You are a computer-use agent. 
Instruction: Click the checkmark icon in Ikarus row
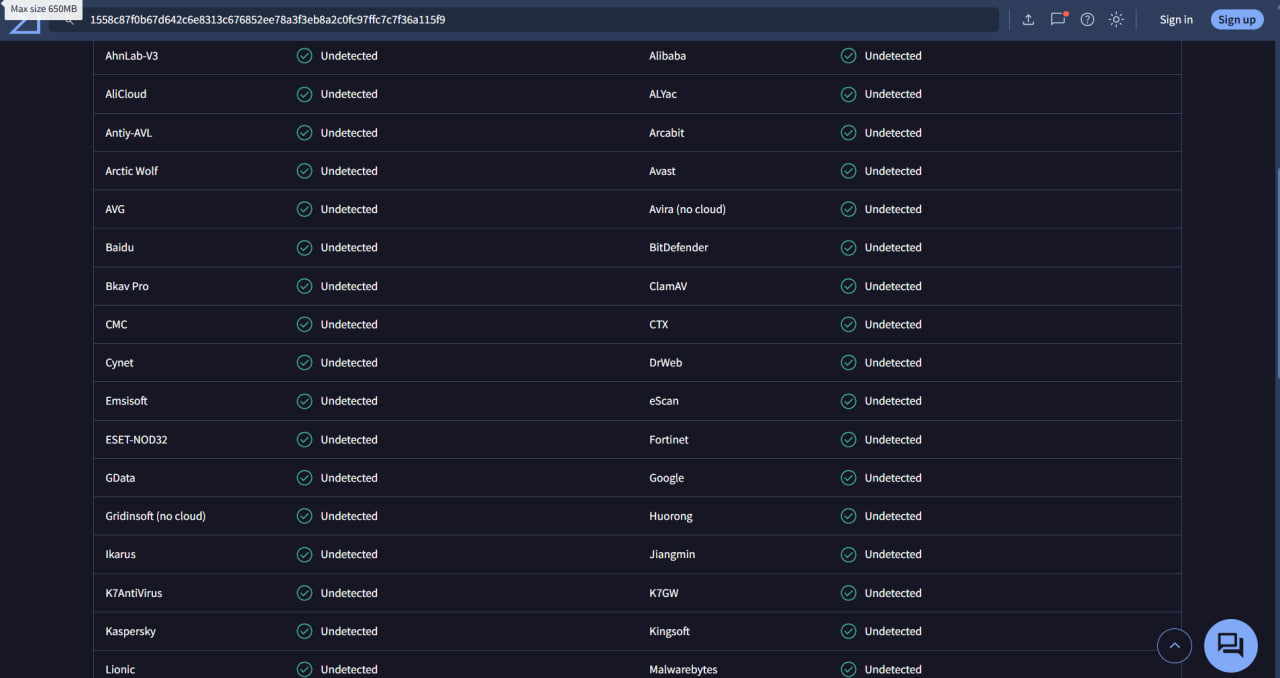pos(304,554)
